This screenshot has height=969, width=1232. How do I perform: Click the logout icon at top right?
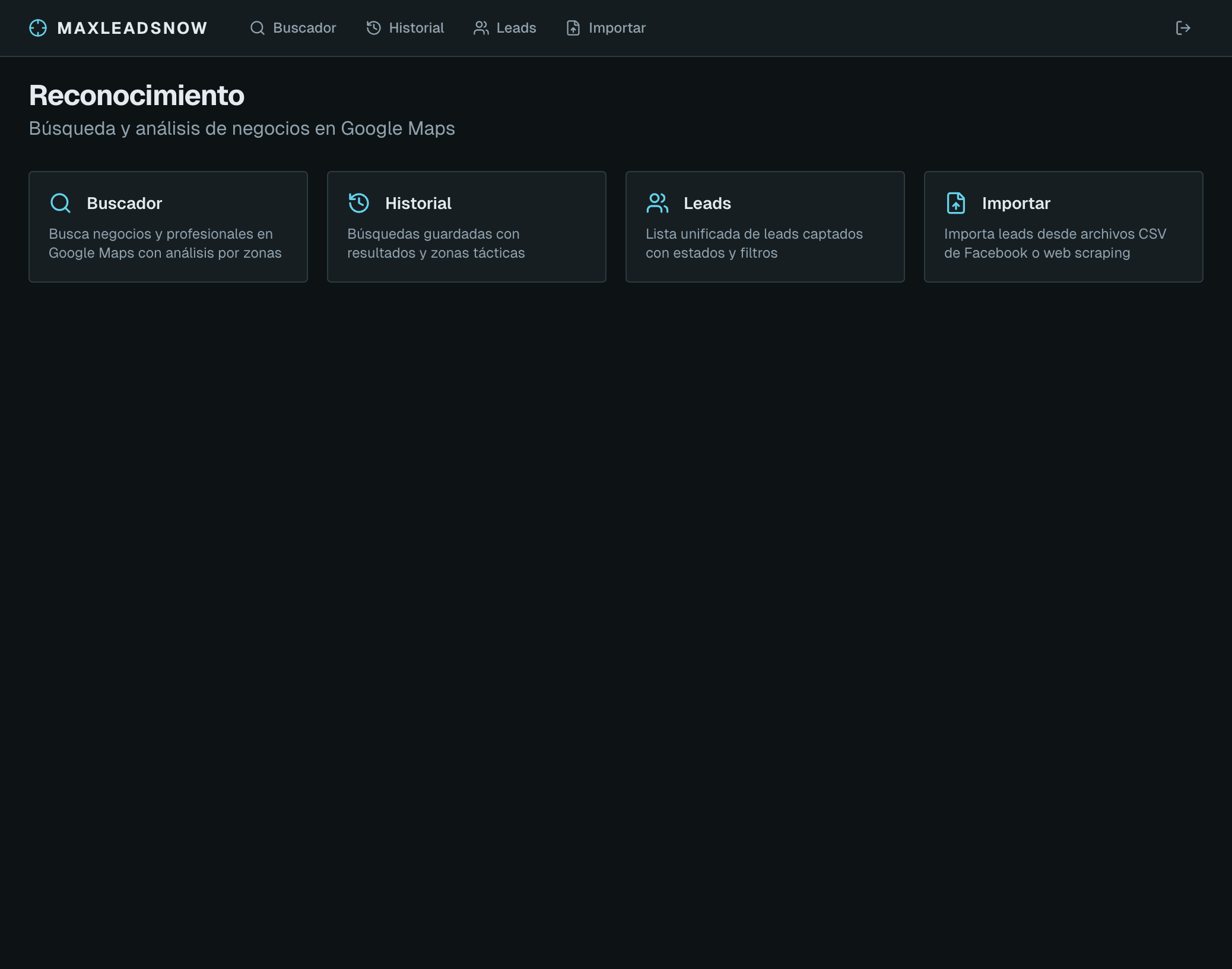tap(1184, 28)
